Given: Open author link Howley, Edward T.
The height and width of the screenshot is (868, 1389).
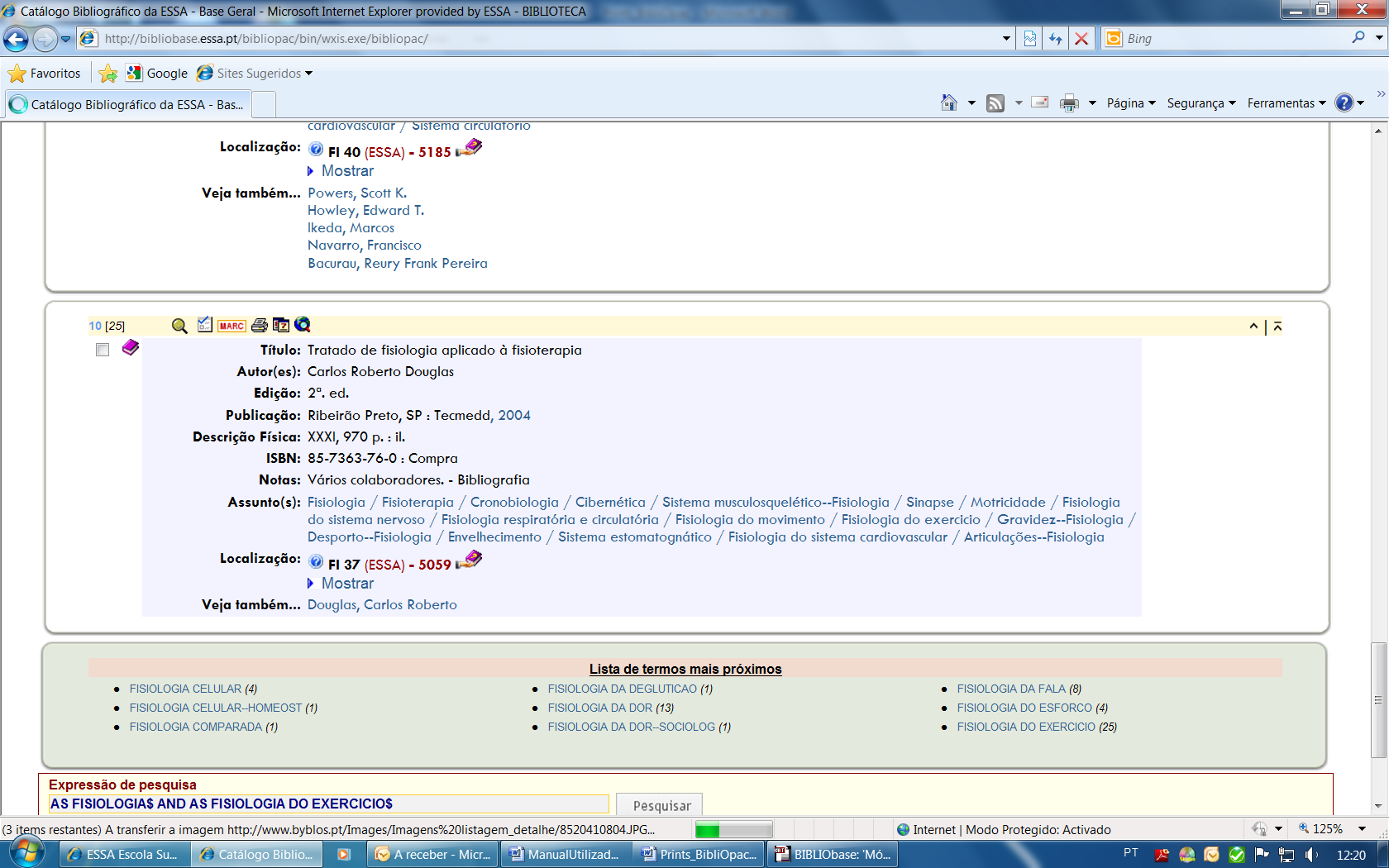Looking at the screenshot, I should pyautogui.click(x=365, y=210).
